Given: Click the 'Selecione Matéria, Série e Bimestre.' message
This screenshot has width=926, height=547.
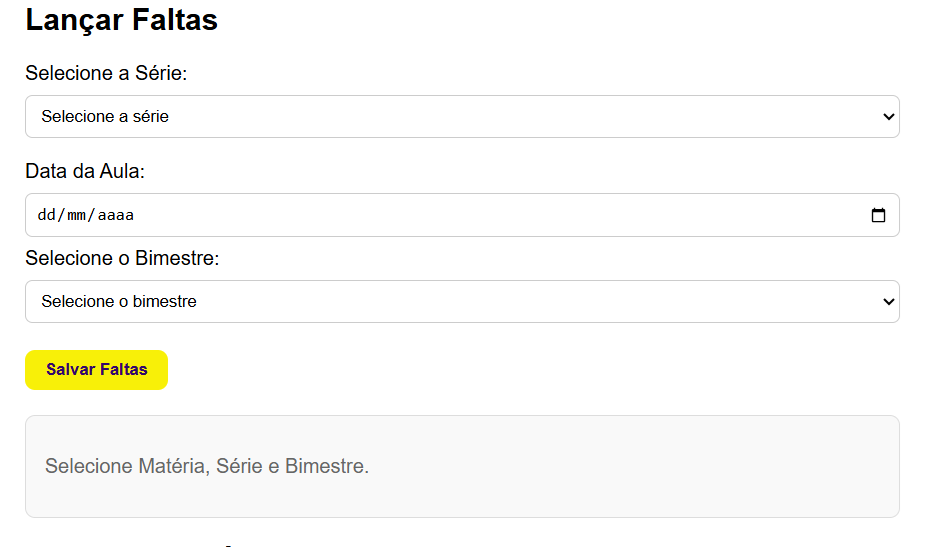Looking at the screenshot, I should 207,466.
